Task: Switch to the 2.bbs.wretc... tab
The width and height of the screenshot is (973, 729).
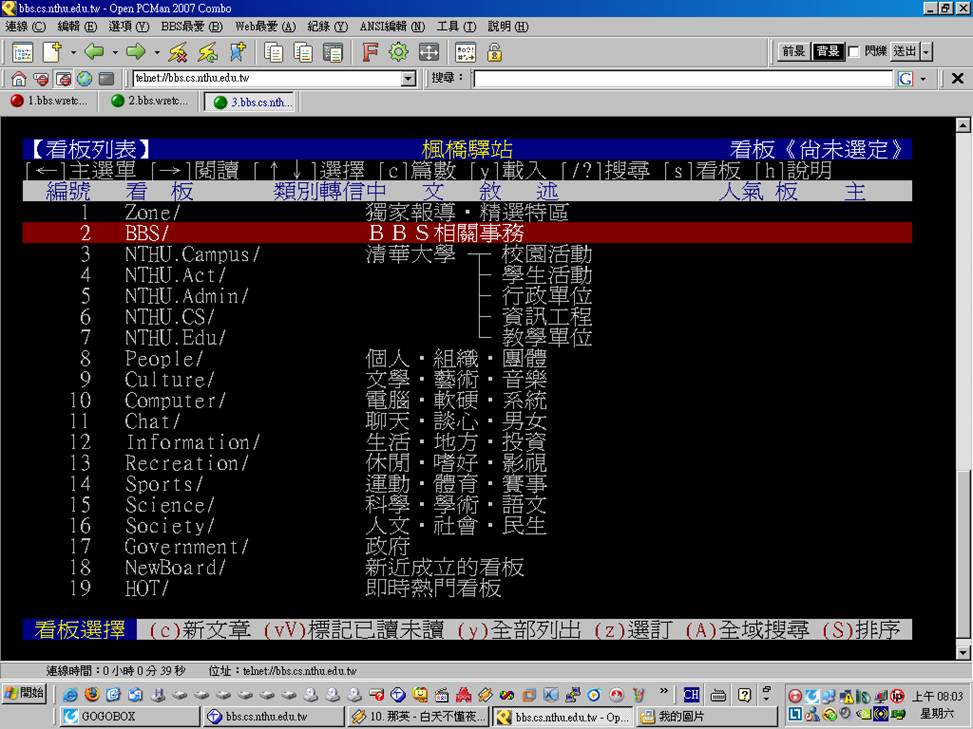Action: [x=148, y=101]
